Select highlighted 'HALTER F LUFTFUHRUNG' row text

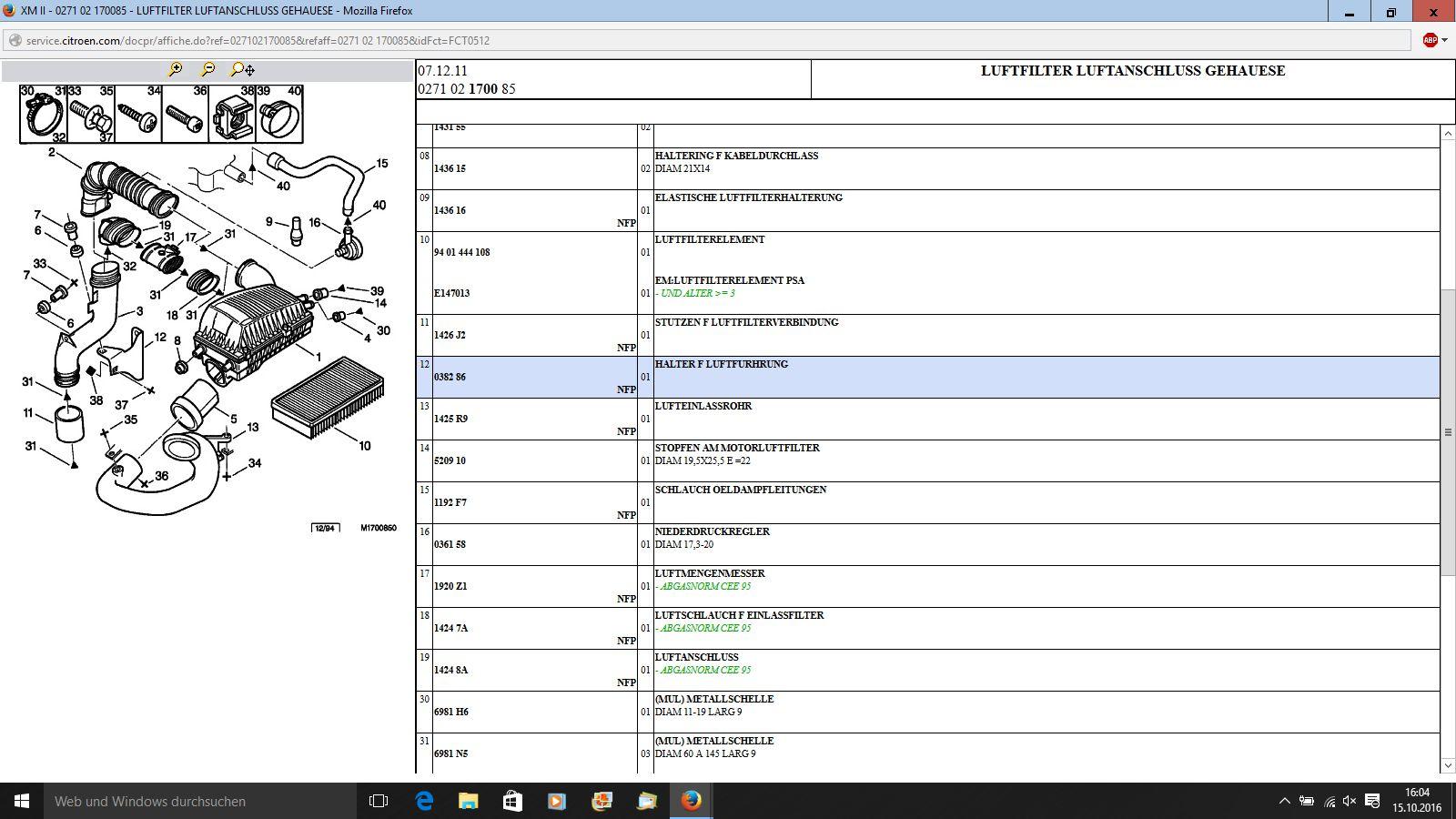(x=722, y=364)
